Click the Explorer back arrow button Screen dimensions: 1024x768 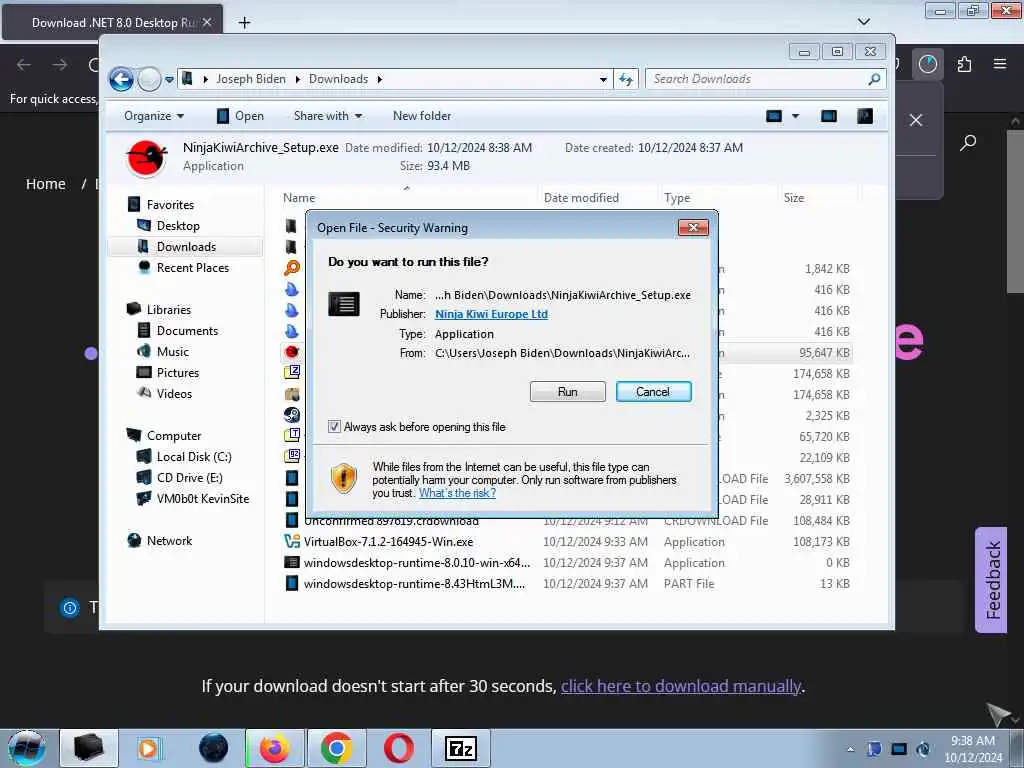[121, 80]
